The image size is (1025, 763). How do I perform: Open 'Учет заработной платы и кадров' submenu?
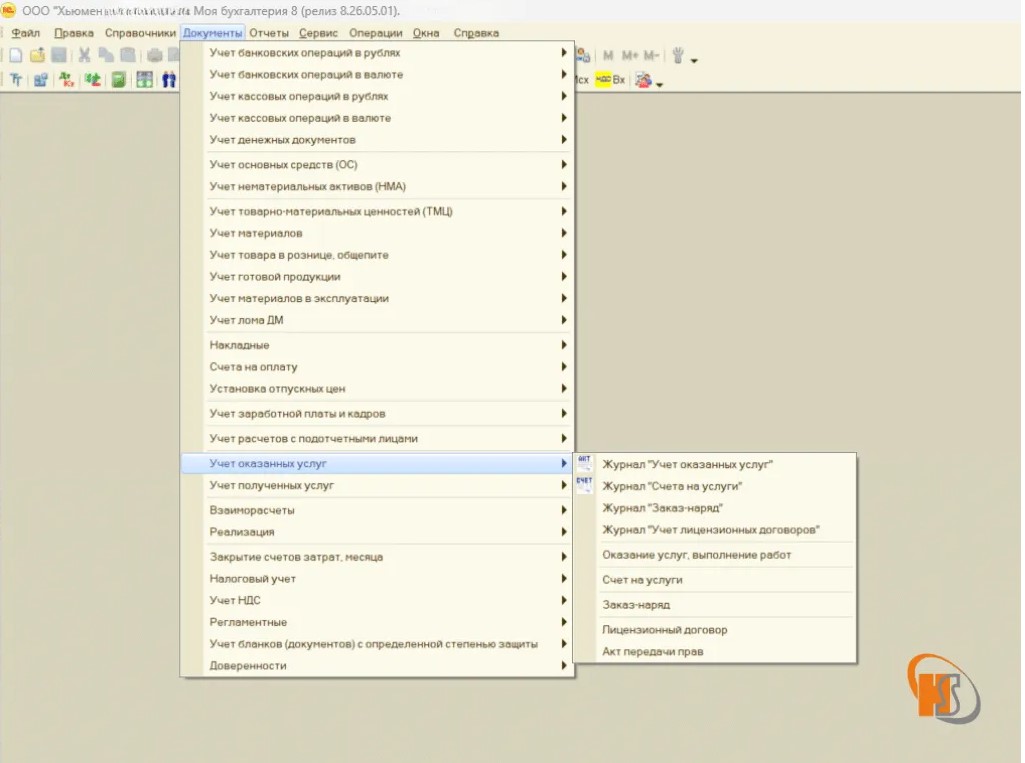377,413
